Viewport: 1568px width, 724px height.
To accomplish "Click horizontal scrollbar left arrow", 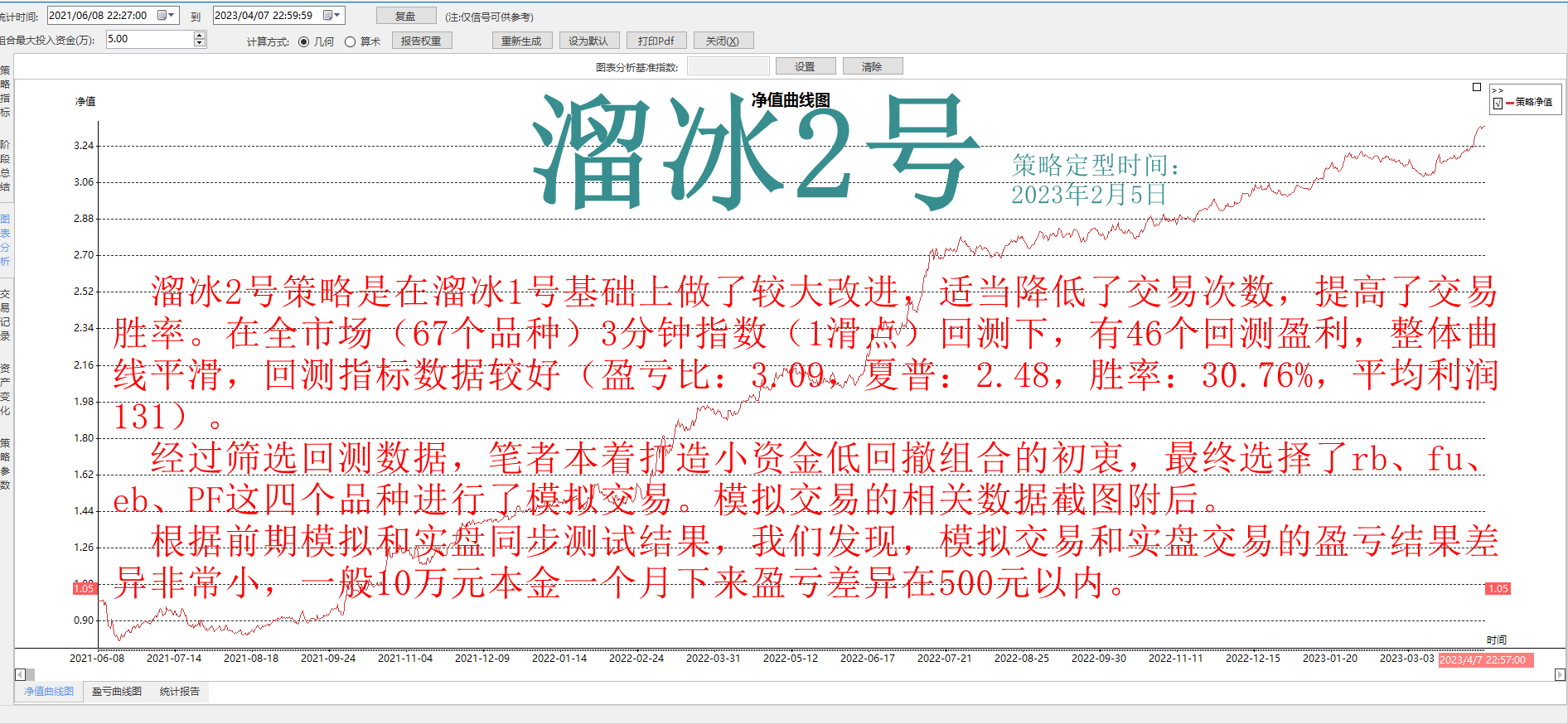I will tap(20, 674).
